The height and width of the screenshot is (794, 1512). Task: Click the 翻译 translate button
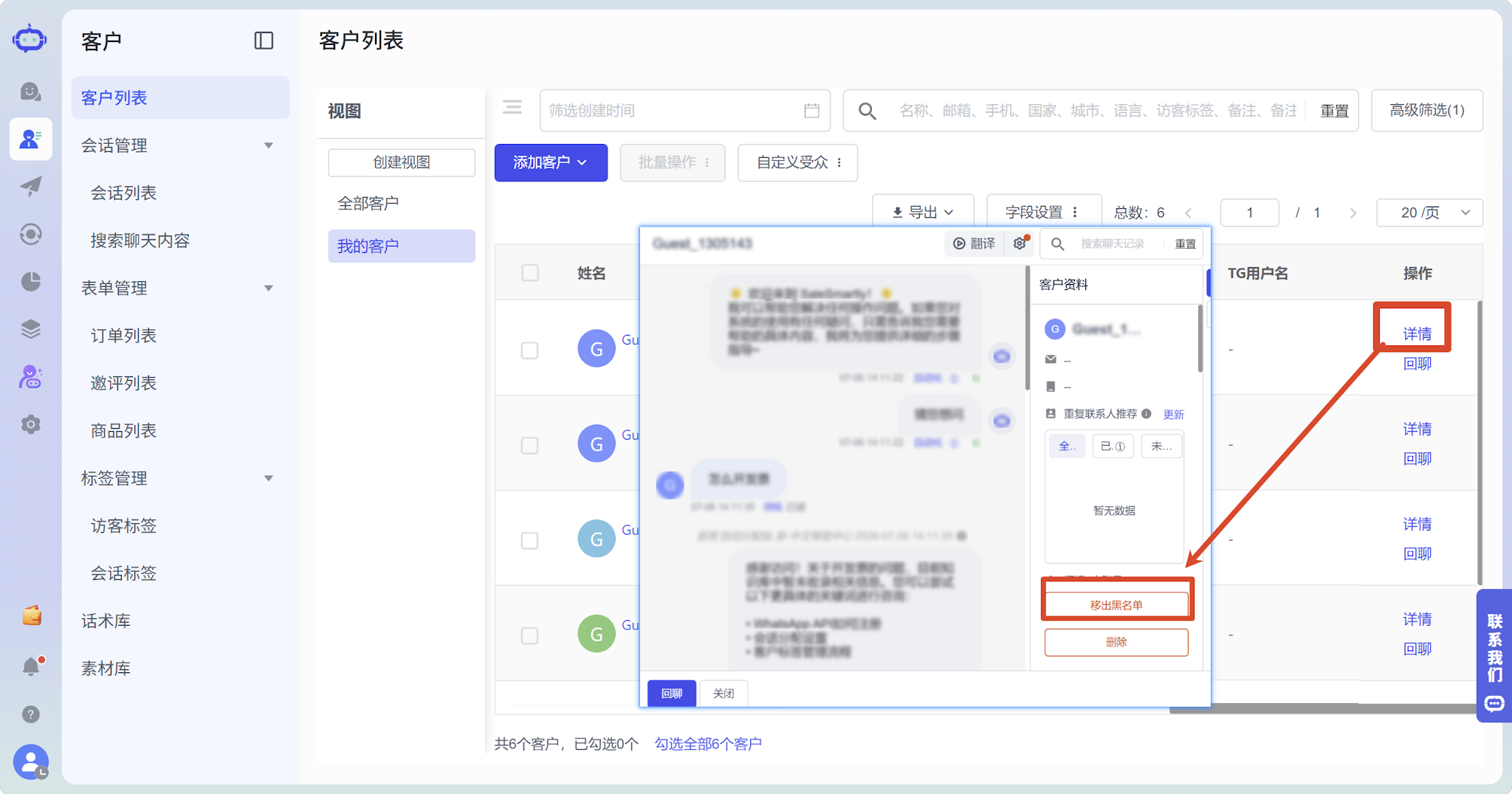(x=975, y=244)
